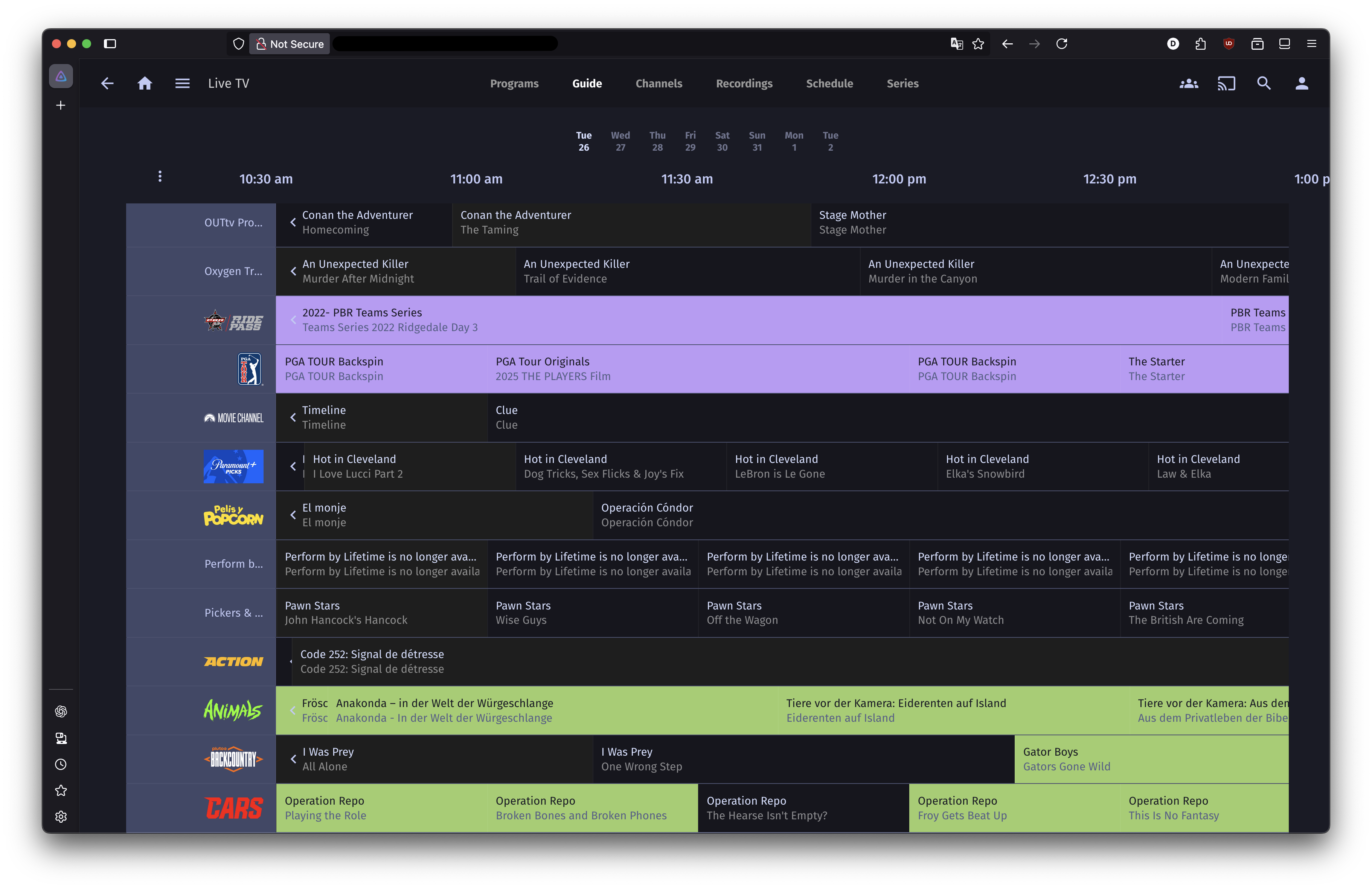Open search
This screenshot has height=889, width=1372.
[x=1264, y=83]
